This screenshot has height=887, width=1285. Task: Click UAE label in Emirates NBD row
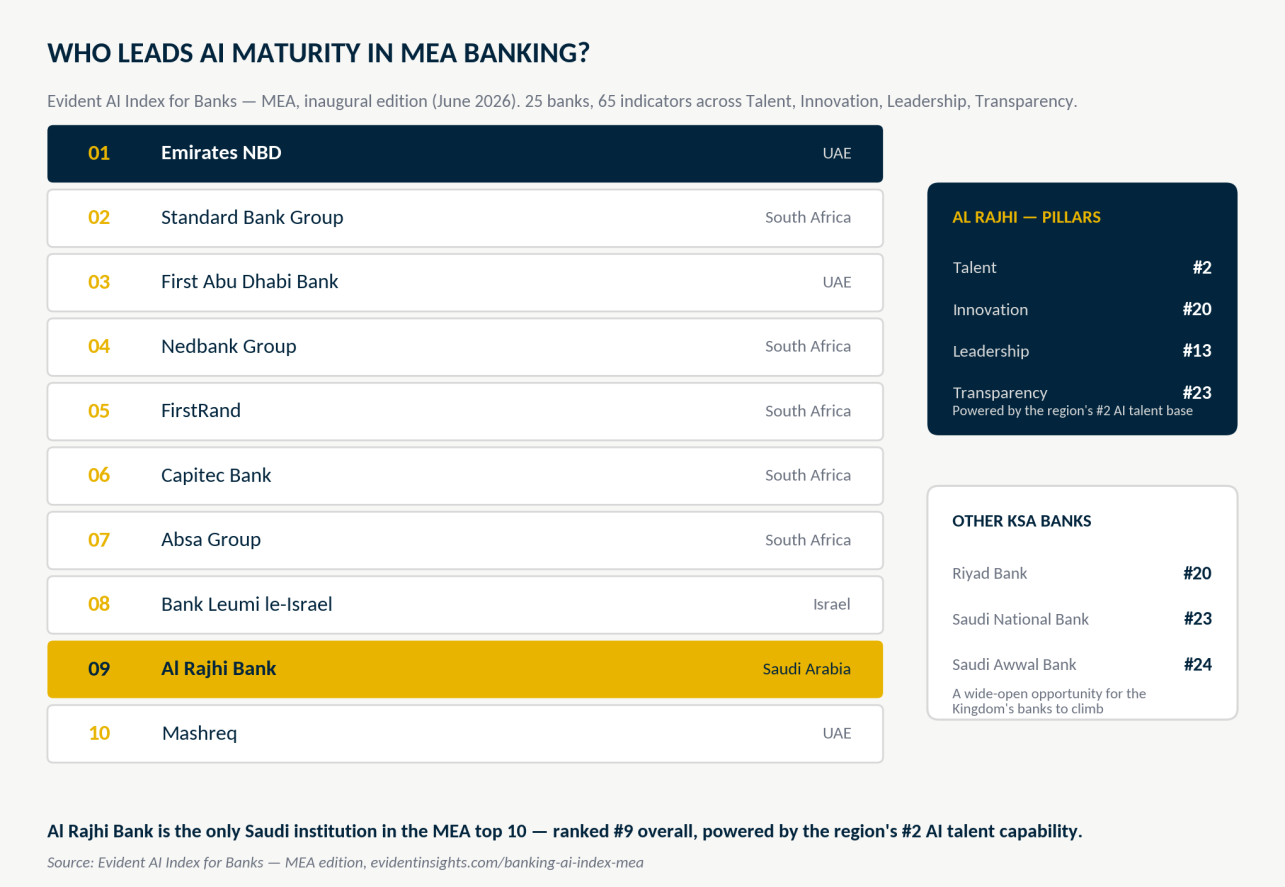[837, 153]
